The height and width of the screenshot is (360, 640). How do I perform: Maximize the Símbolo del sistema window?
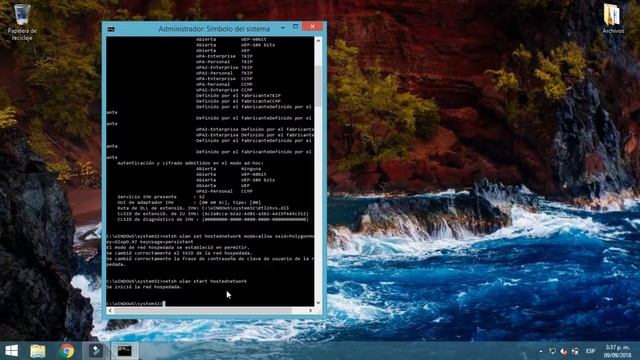coord(296,27)
